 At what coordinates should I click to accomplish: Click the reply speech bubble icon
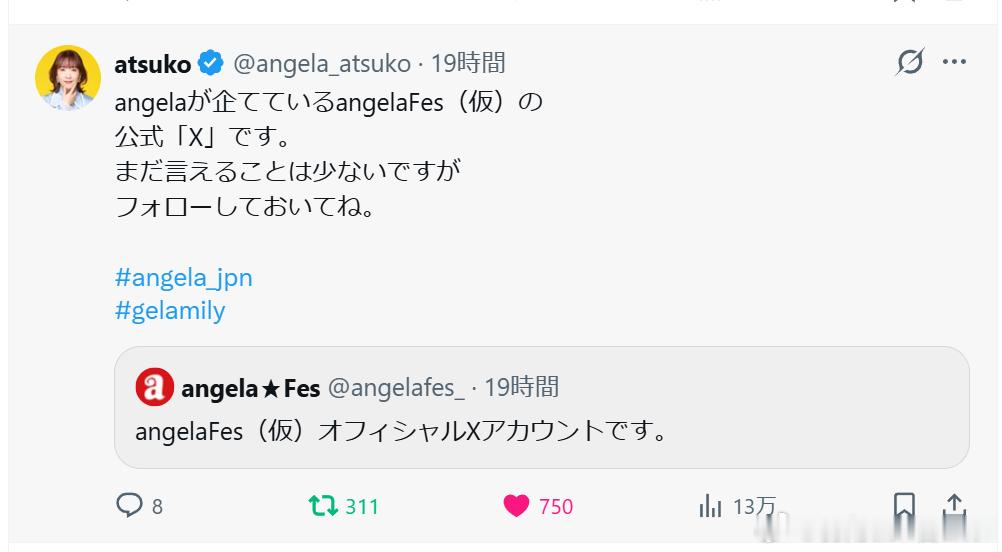click(129, 505)
